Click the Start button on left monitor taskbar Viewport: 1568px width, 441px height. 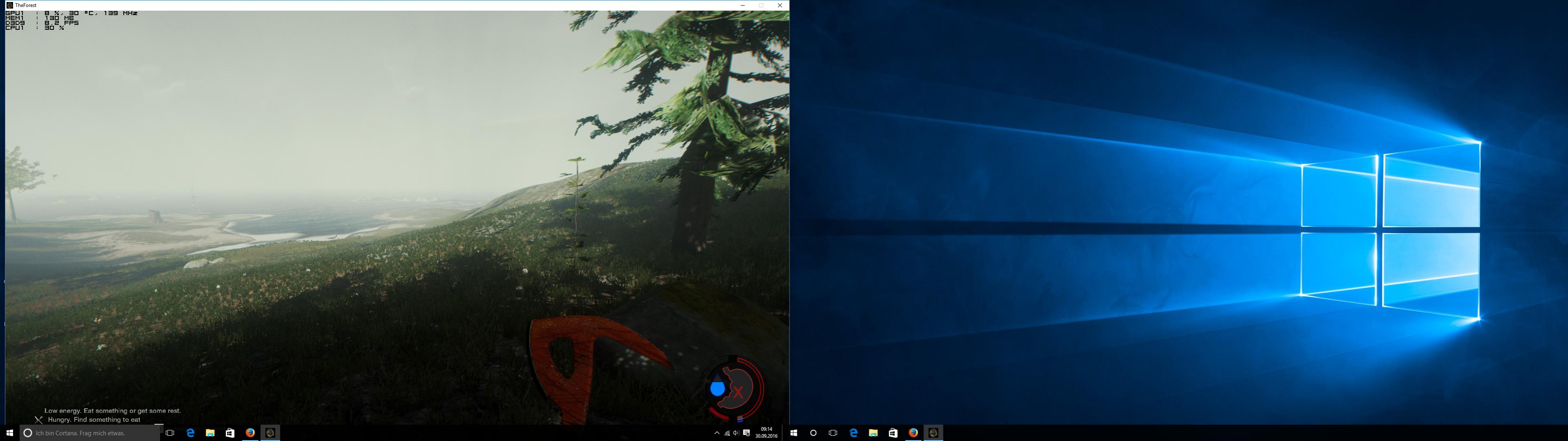10,433
